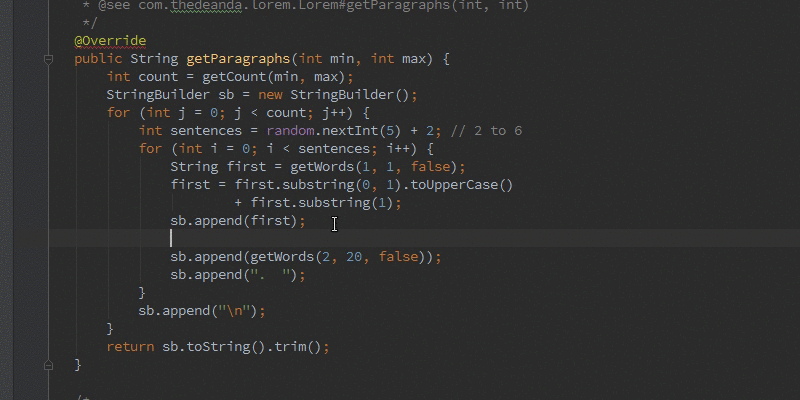
Task: Click random.nextInt(5) call
Action: tap(334, 131)
